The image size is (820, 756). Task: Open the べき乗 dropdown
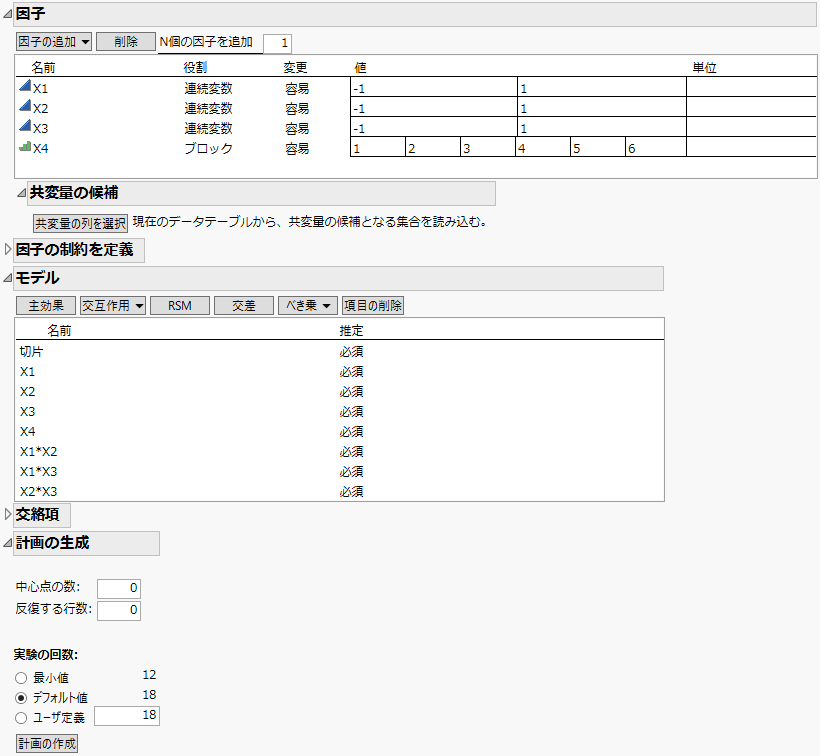coord(306,305)
